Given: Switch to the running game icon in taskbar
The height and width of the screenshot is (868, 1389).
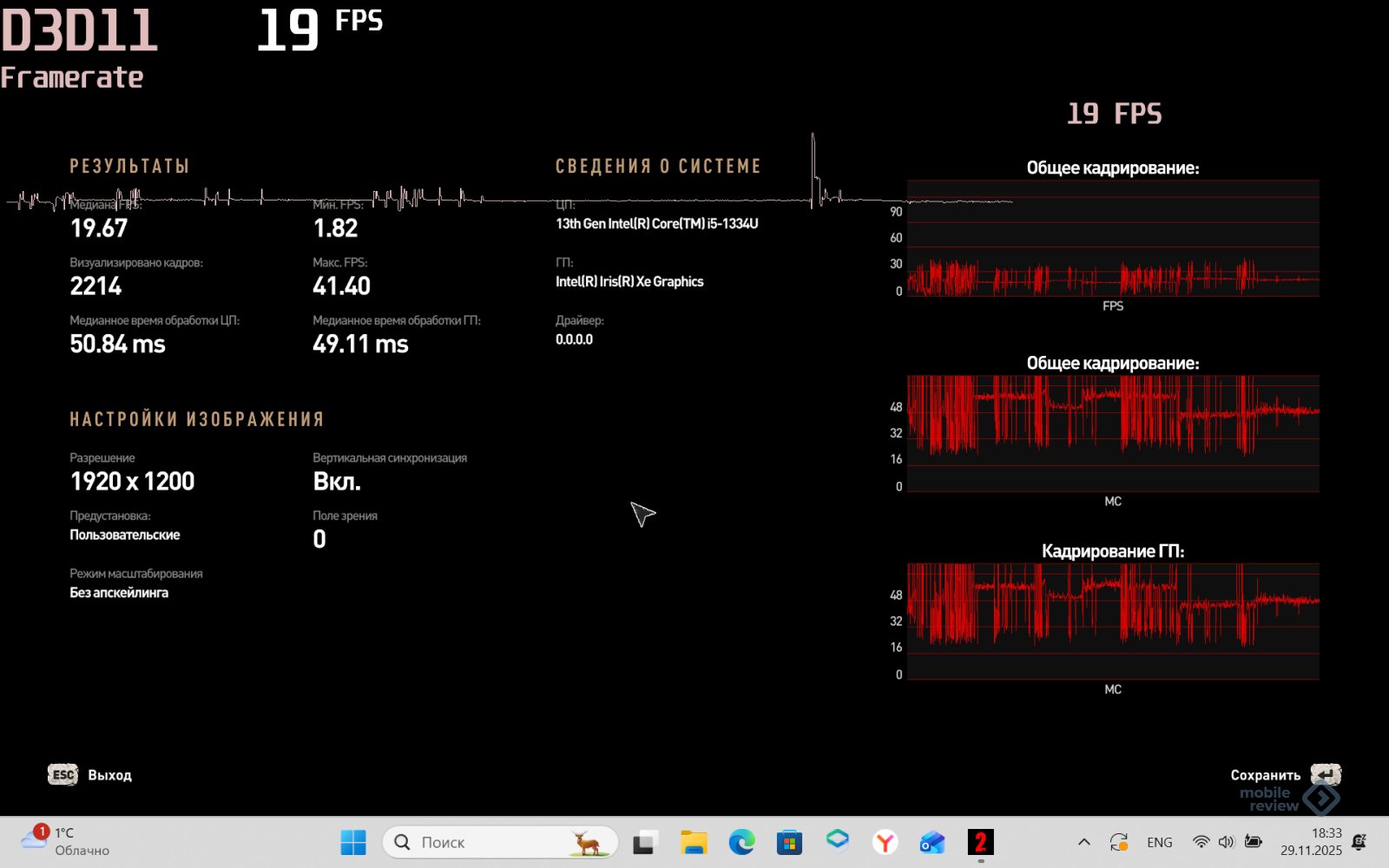Looking at the screenshot, I should (980, 842).
